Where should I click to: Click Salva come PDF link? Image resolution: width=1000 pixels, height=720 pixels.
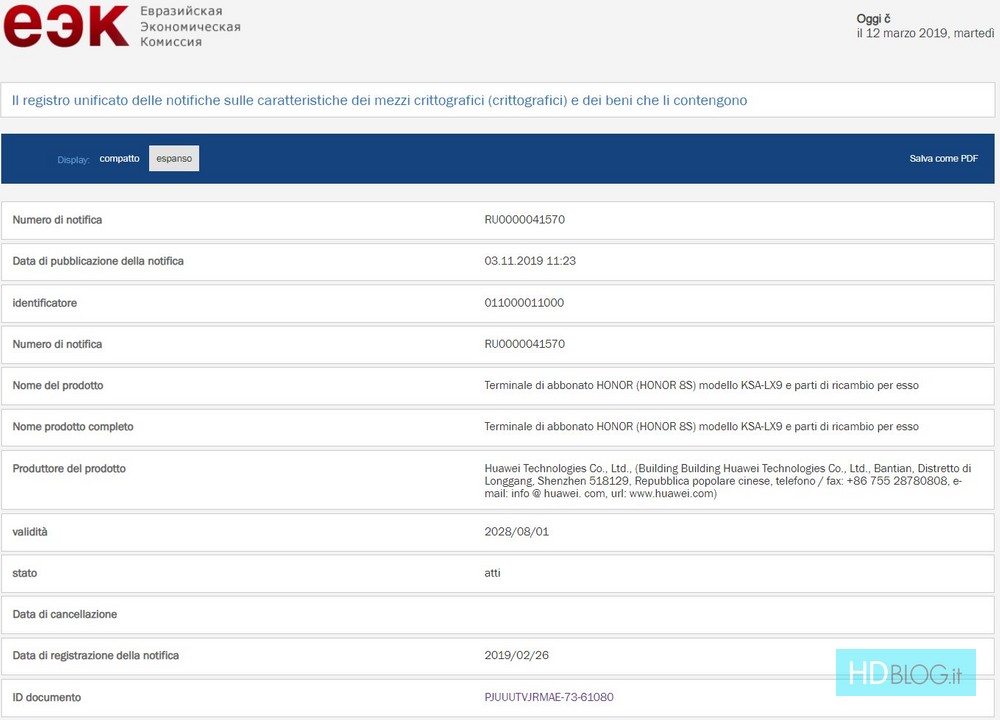(x=943, y=158)
